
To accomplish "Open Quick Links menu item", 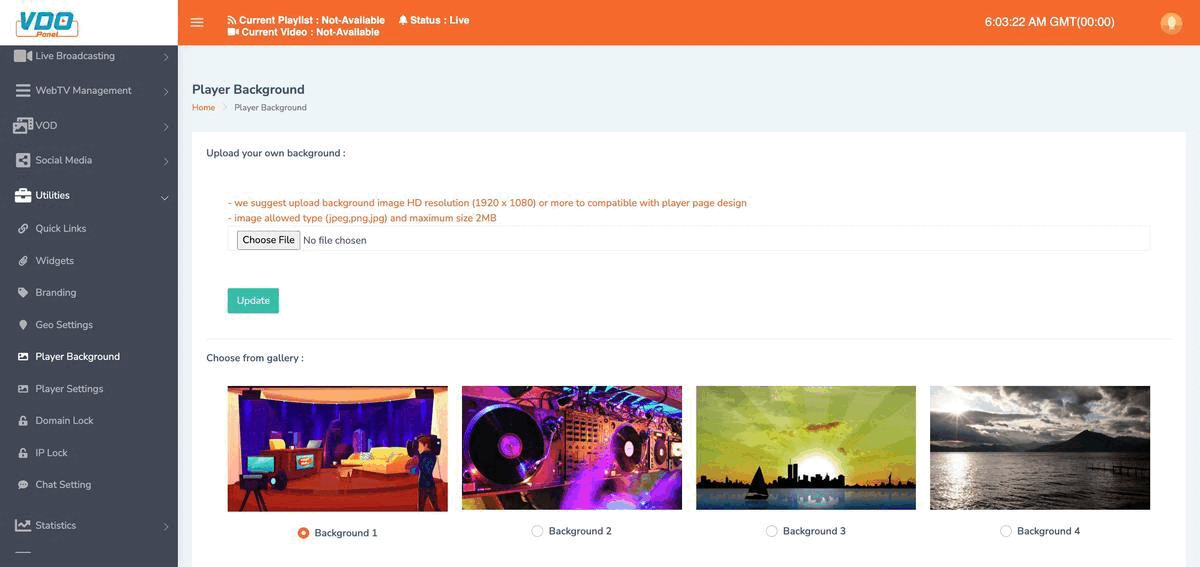I will 60,229.
